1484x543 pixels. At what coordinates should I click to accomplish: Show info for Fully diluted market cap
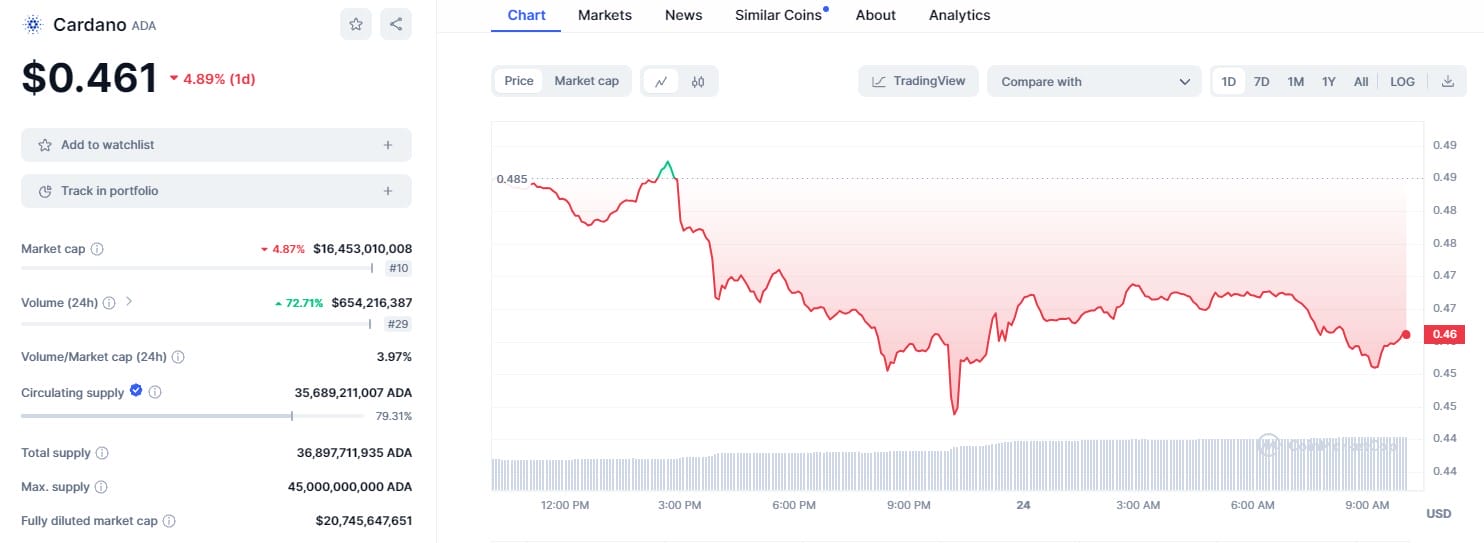point(169,521)
